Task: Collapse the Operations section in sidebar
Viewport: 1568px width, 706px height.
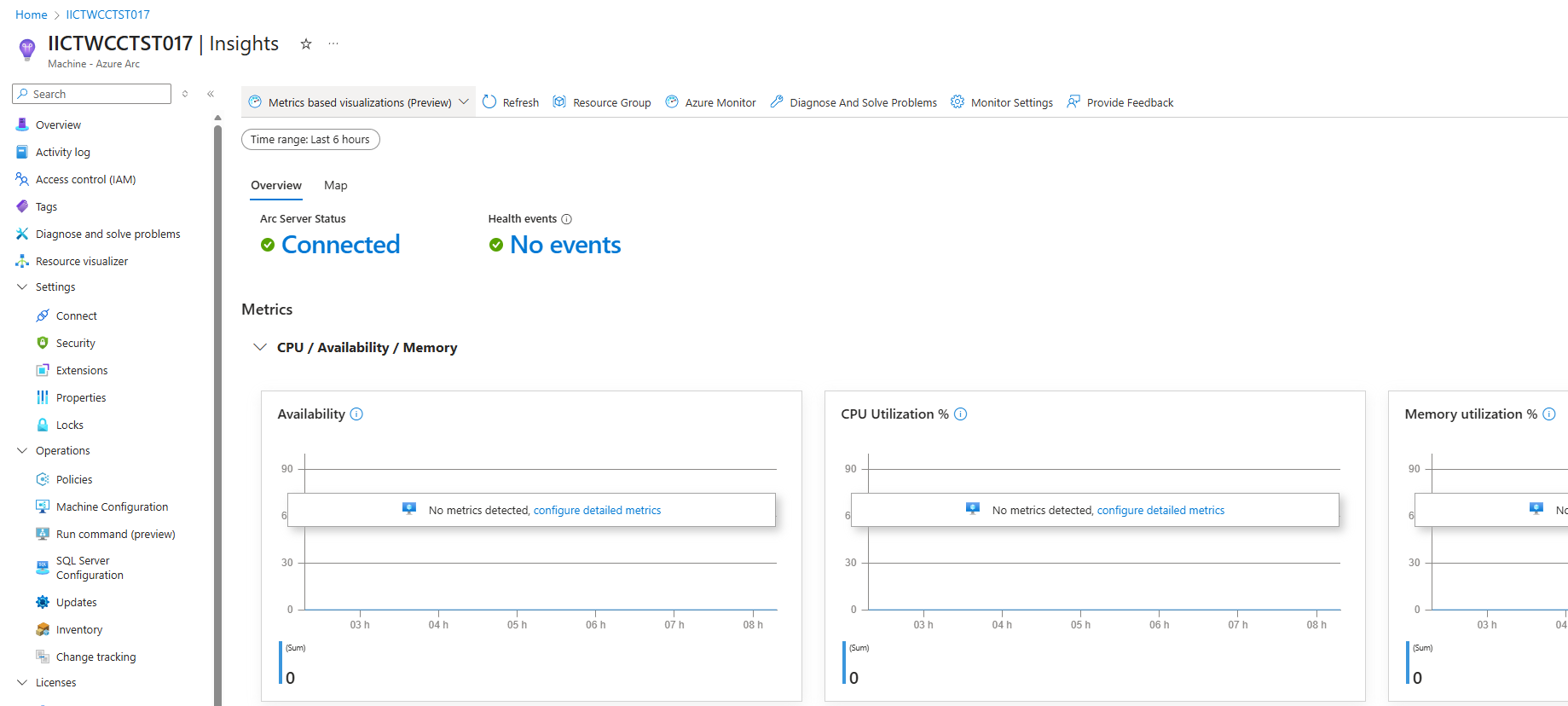Action: tap(22, 451)
